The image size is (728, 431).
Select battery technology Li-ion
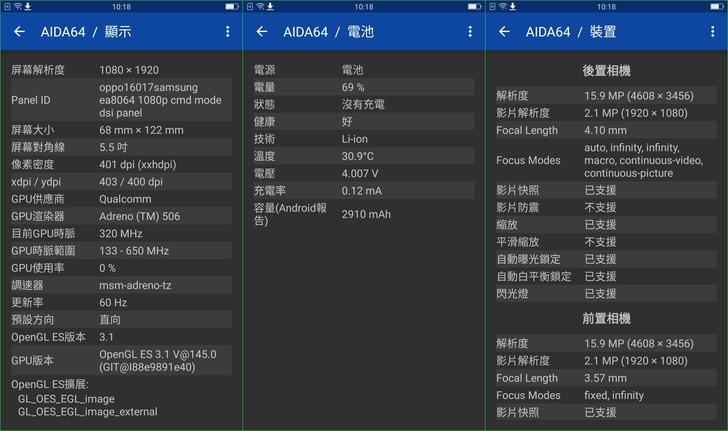[355, 139]
